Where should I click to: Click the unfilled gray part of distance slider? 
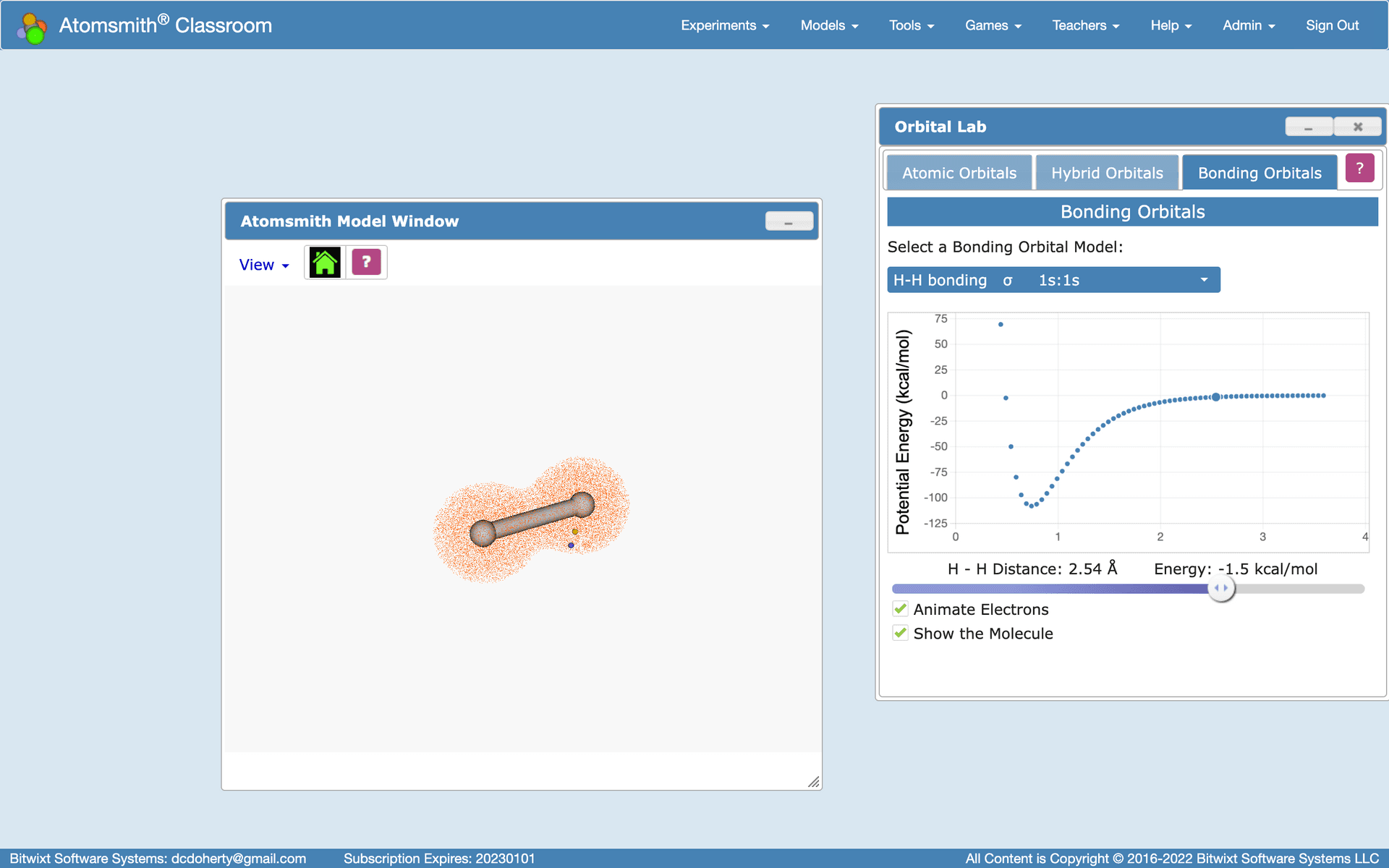[x=1299, y=589]
